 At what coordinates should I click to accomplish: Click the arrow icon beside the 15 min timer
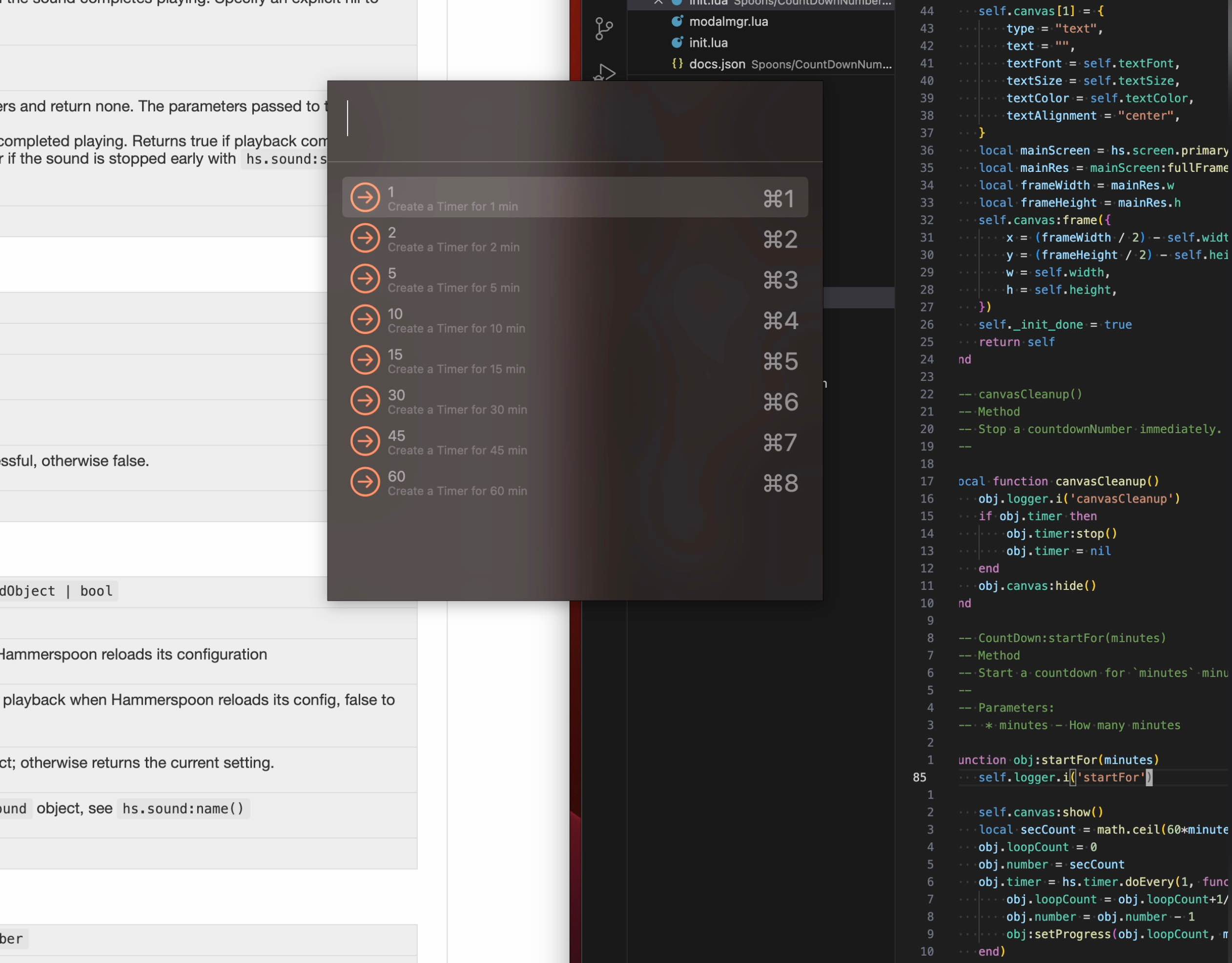(x=365, y=361)
